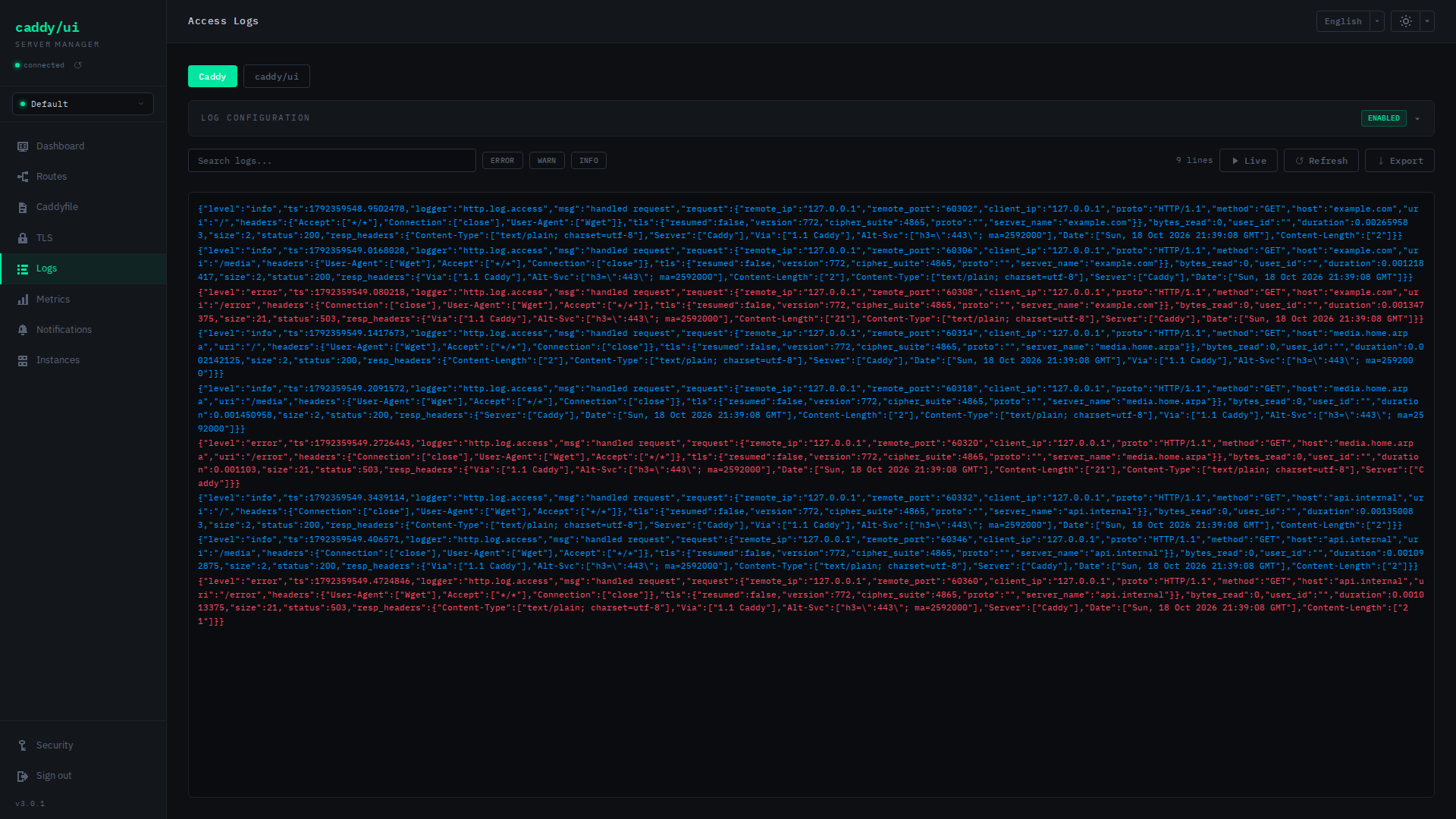Viewport: 1456px width, 819px height.
Task: Click the Dashboard sidebar icon
Action: 23,146
